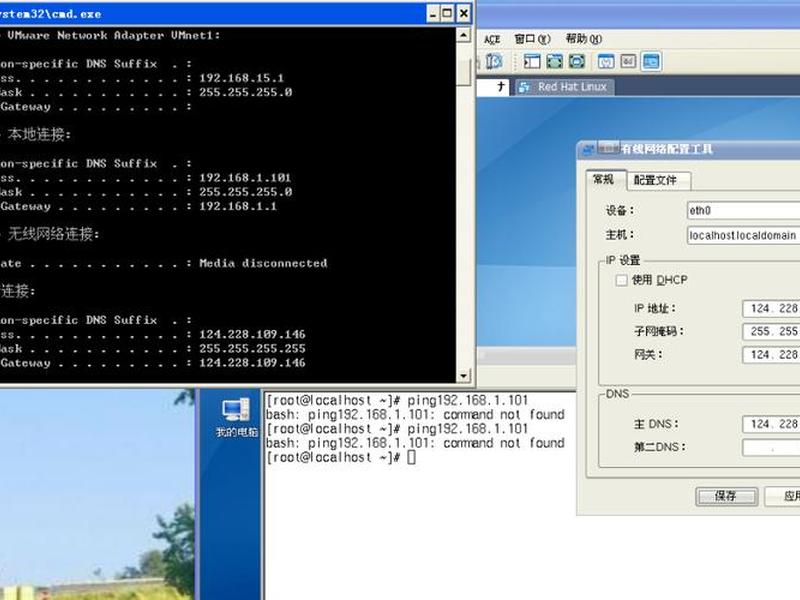Viewport: 800px width, 600px height.
Task: Select the VMware console view icon
Action: (651, 62)
